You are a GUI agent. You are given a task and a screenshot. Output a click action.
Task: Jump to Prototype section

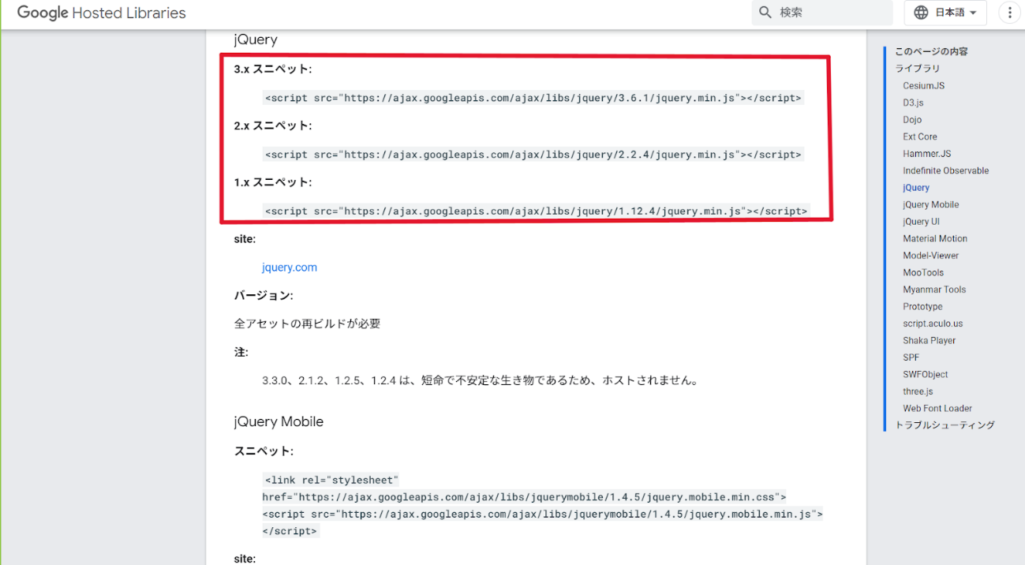coord(922,307)
